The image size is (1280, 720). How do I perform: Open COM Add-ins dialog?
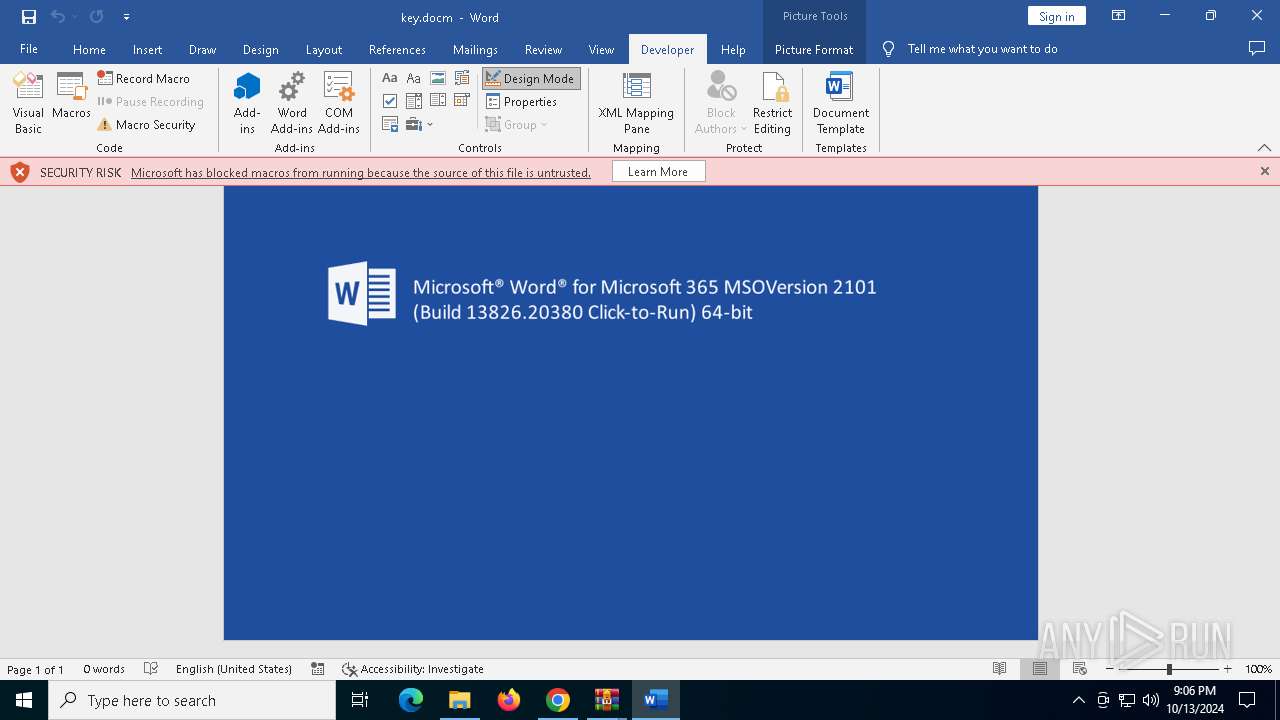coord(339,103)
